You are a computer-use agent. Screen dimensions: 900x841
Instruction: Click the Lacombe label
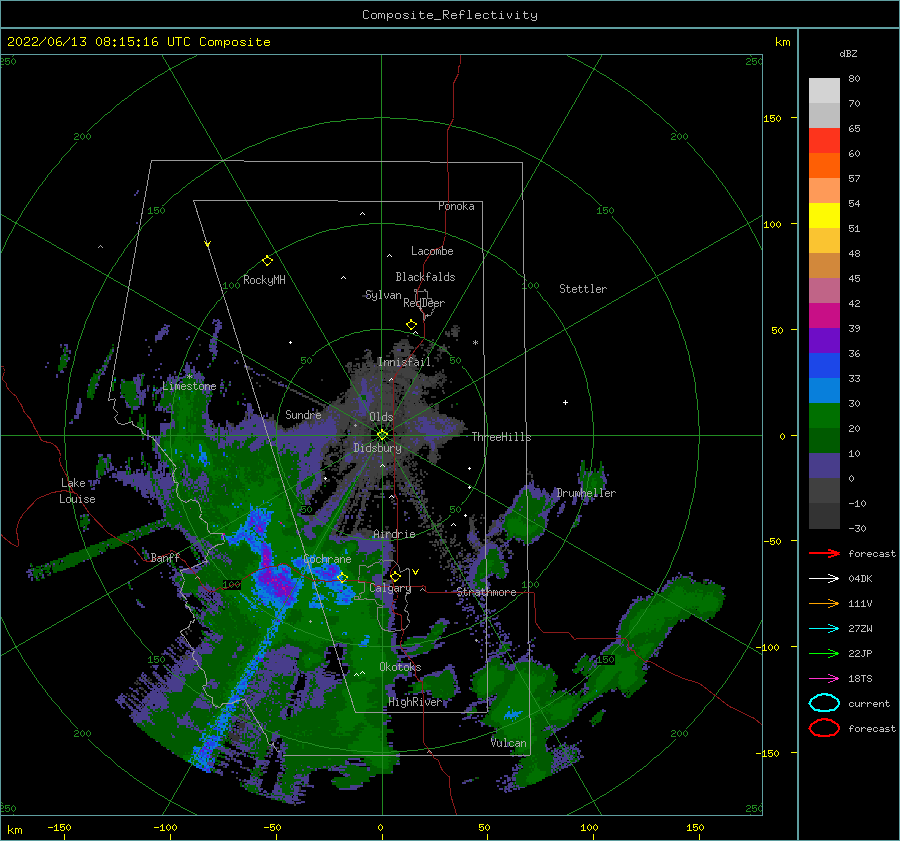[x=432, y=251]
